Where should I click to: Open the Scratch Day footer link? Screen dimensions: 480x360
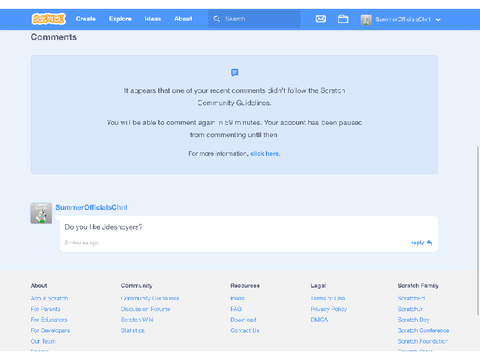click(x=414, y=320)
